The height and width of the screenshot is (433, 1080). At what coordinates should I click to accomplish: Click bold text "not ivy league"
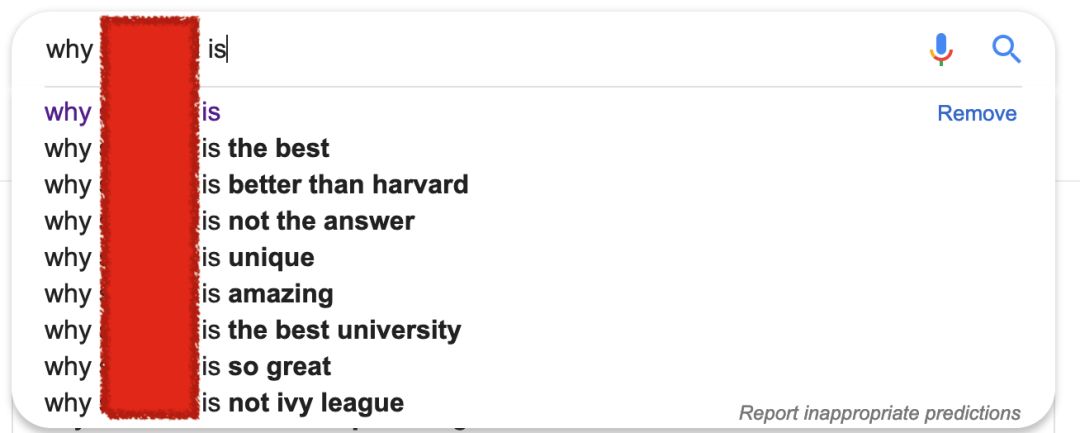click(316, 403)
